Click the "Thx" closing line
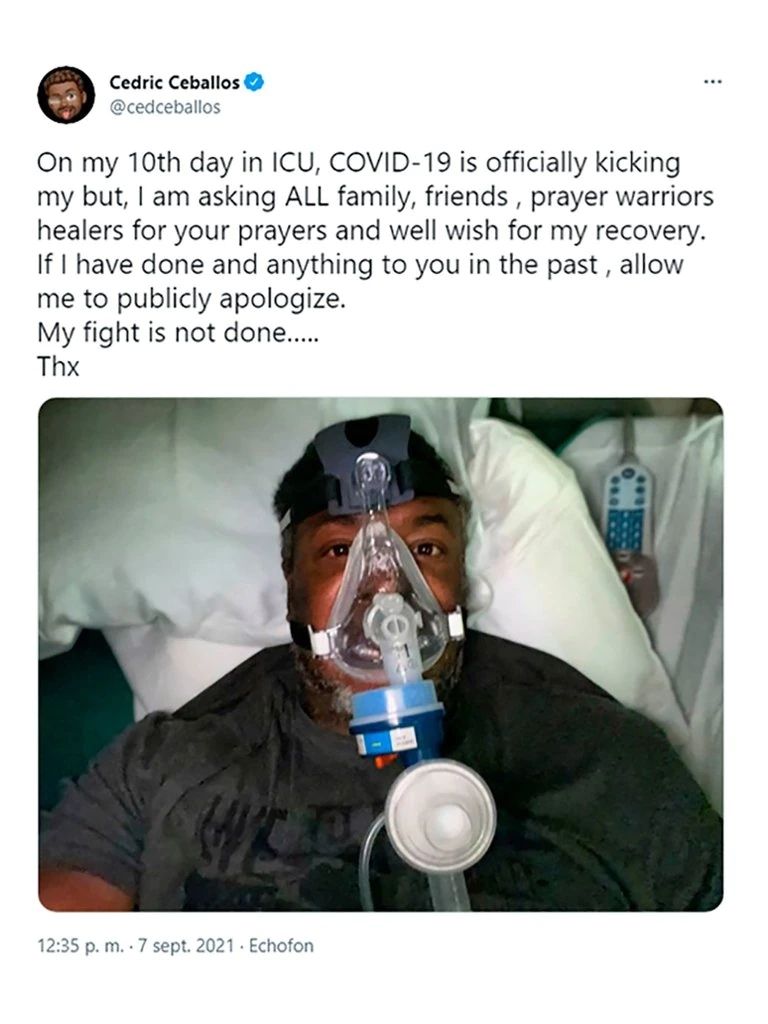Image resolution: width=768 pixels, height=1024 pixels. click(x=58, y=366)
